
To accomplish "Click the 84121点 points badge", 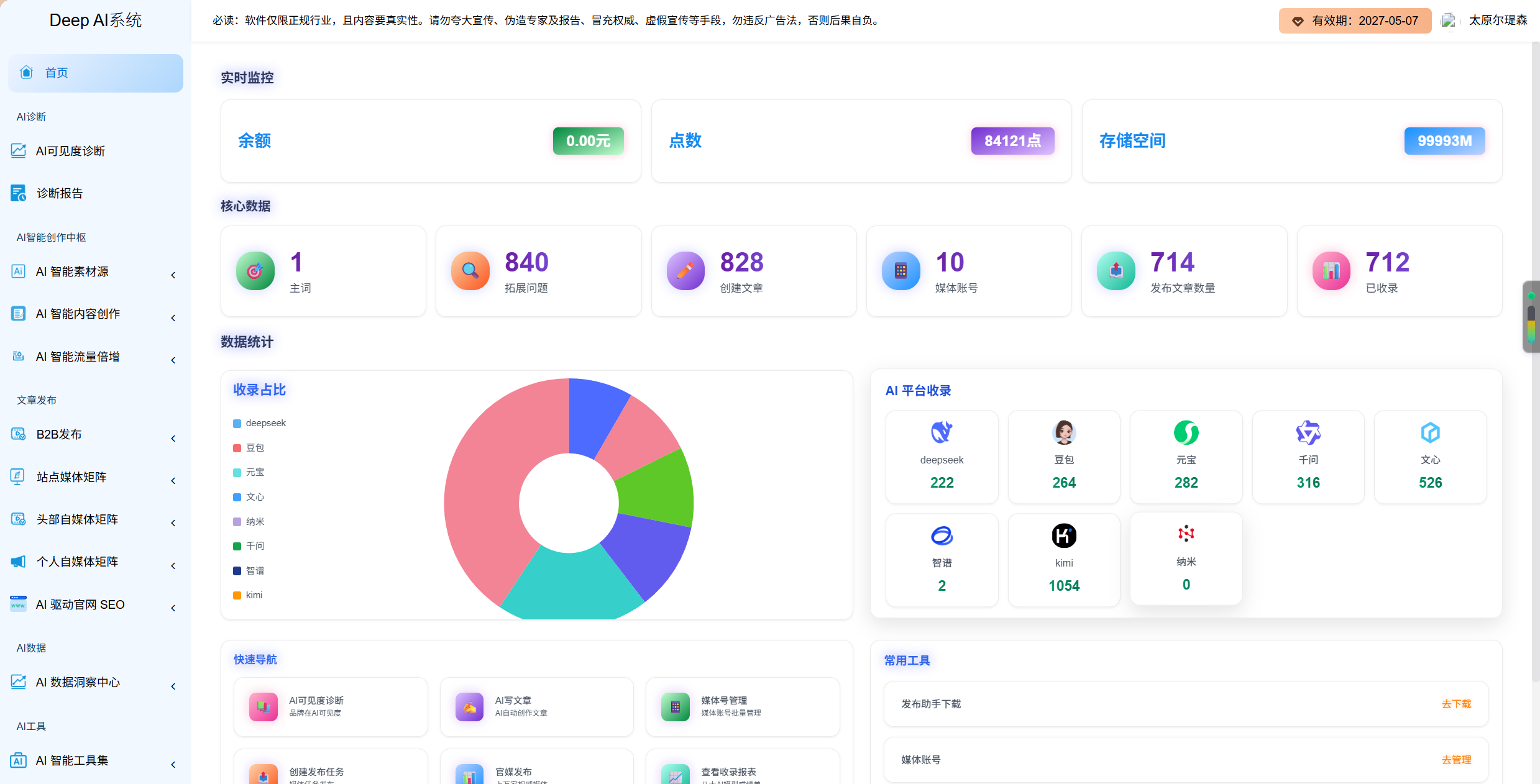I will click(x=1012, y=140).
